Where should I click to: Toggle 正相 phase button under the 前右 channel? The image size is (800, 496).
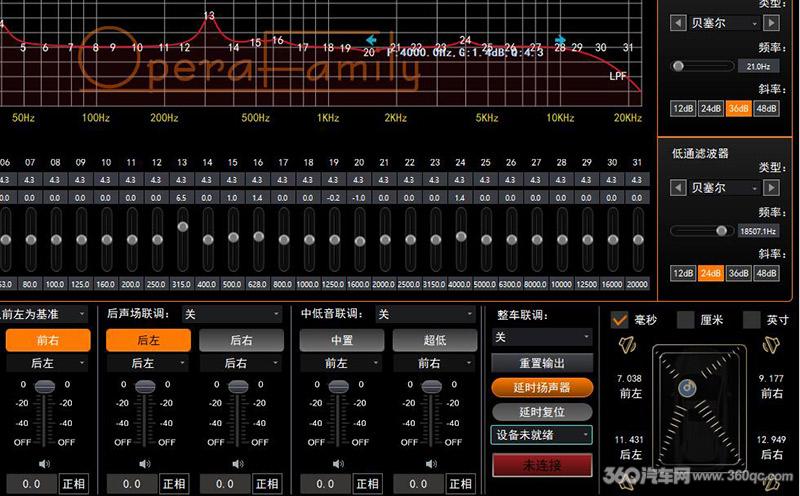[73, 484]
